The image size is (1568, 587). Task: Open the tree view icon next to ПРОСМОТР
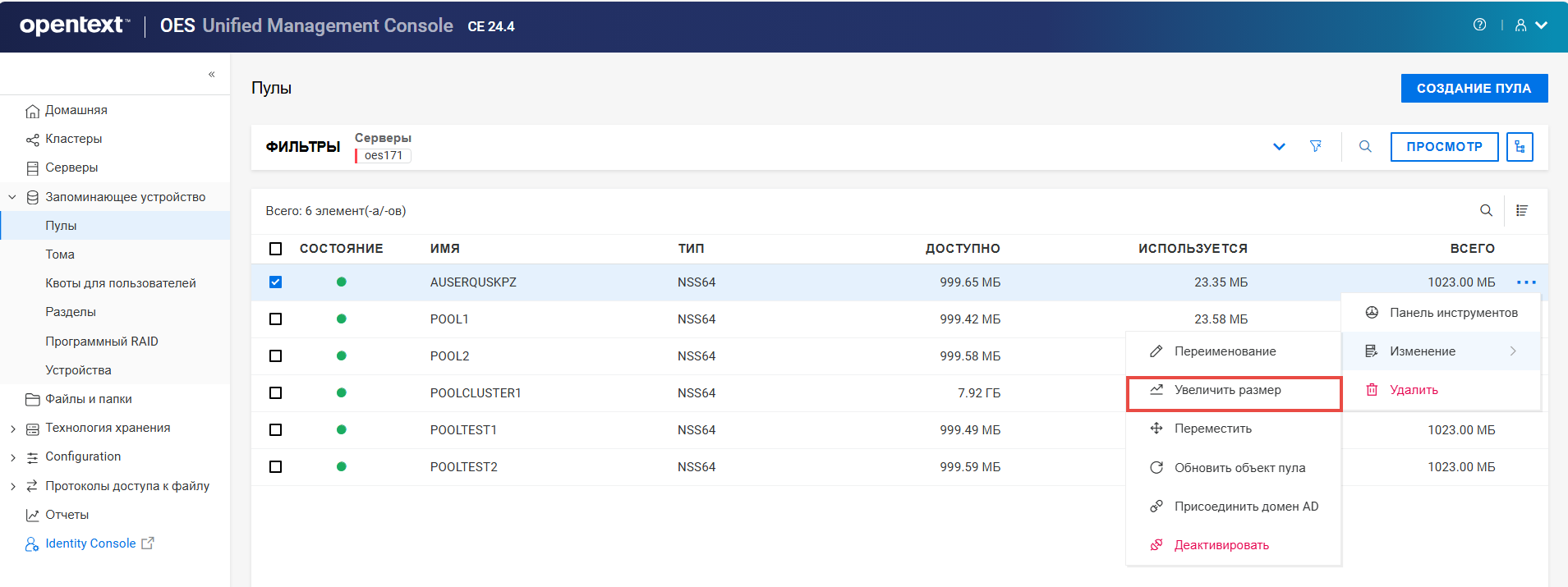[1520, 147]
